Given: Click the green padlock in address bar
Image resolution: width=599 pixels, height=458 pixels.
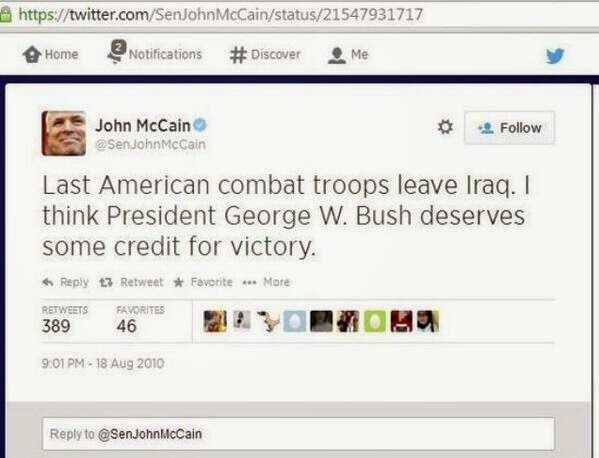Looking at the screenshot, I should click(5, 15).
